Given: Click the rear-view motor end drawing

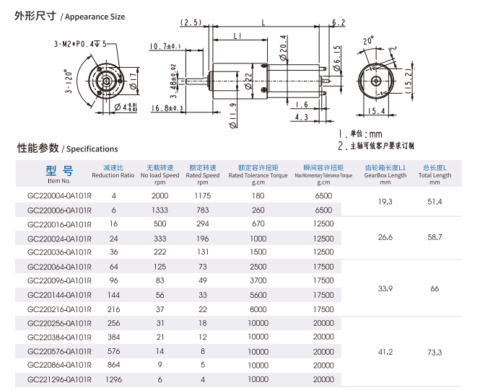Looking at the screenshot, I should pos(376,81).
